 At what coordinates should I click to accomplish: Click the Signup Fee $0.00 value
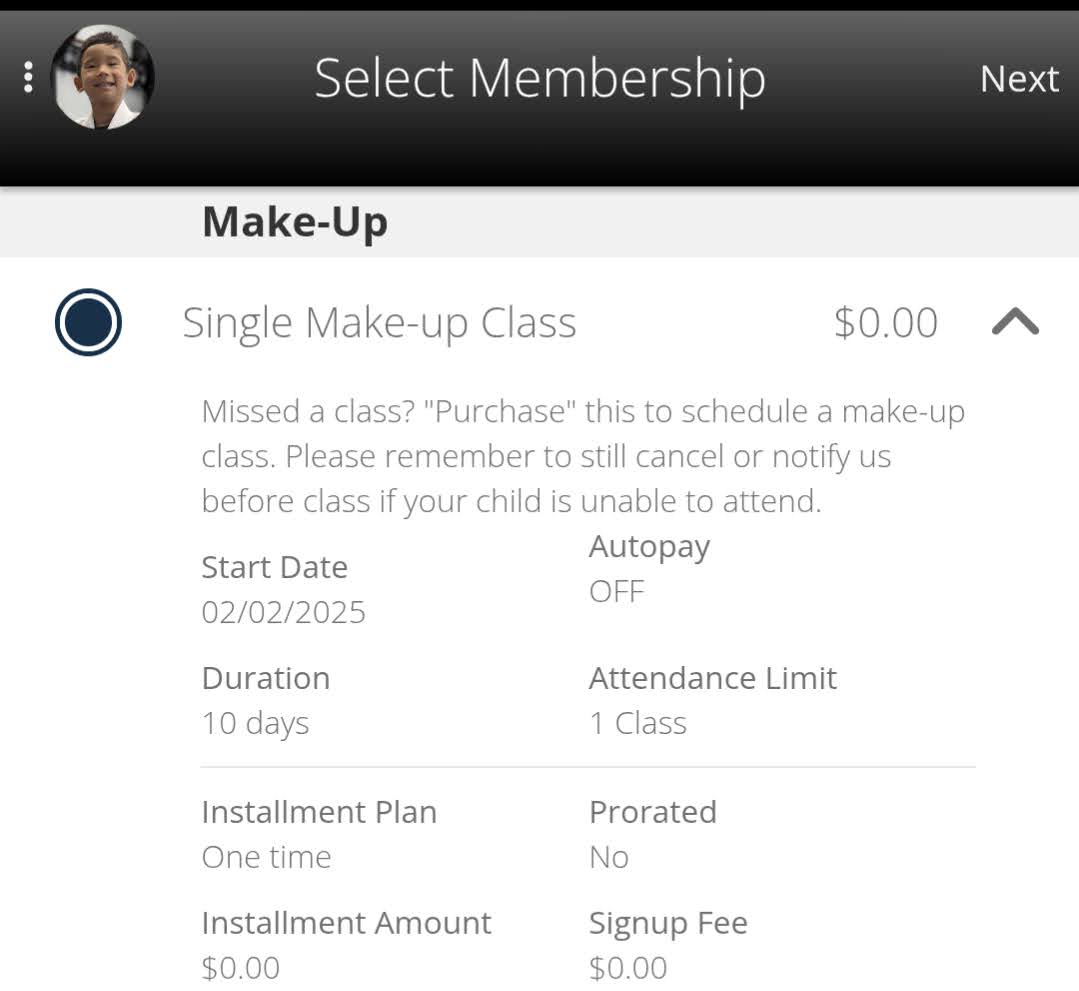click(628, 968)
